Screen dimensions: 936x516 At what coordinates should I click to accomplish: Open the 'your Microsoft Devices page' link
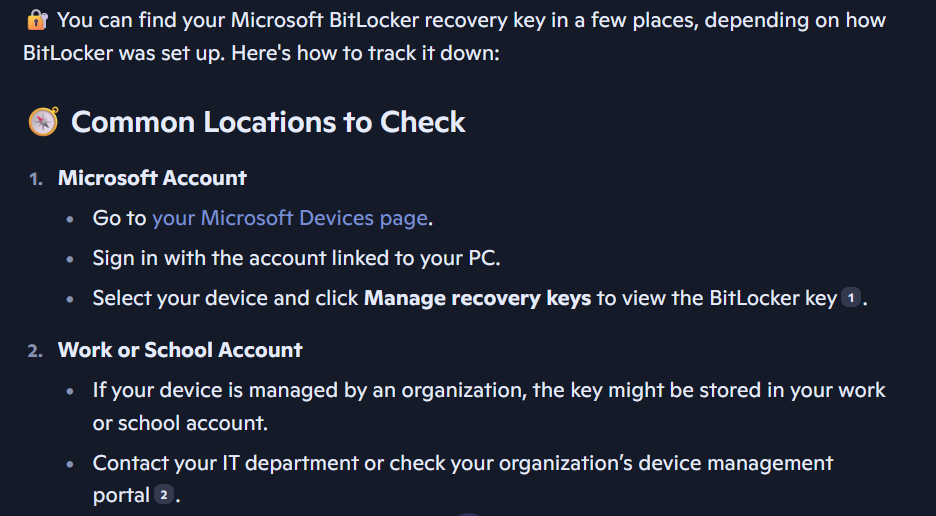click(290, 218)
